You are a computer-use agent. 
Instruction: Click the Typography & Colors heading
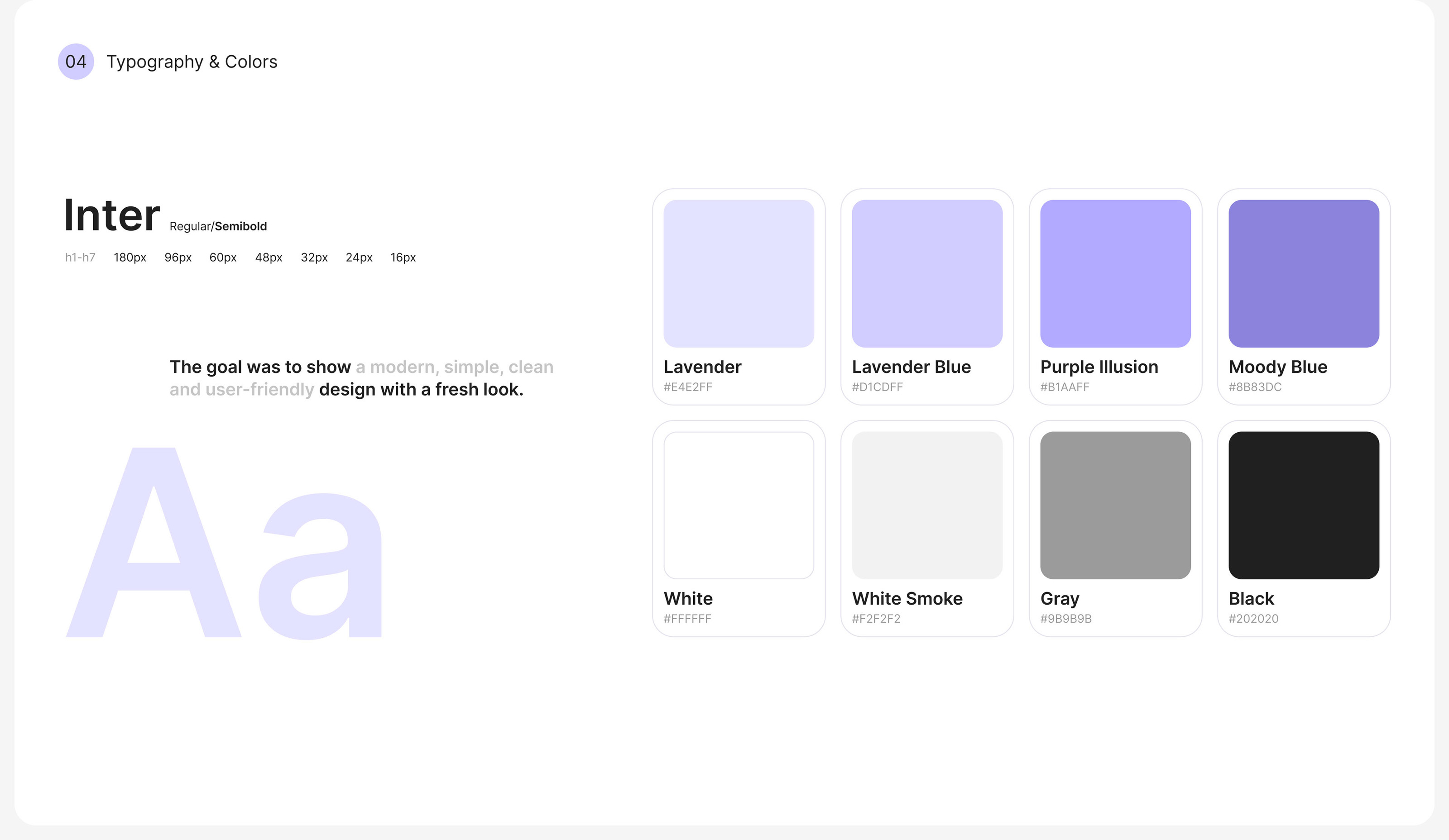coord(192,62)
